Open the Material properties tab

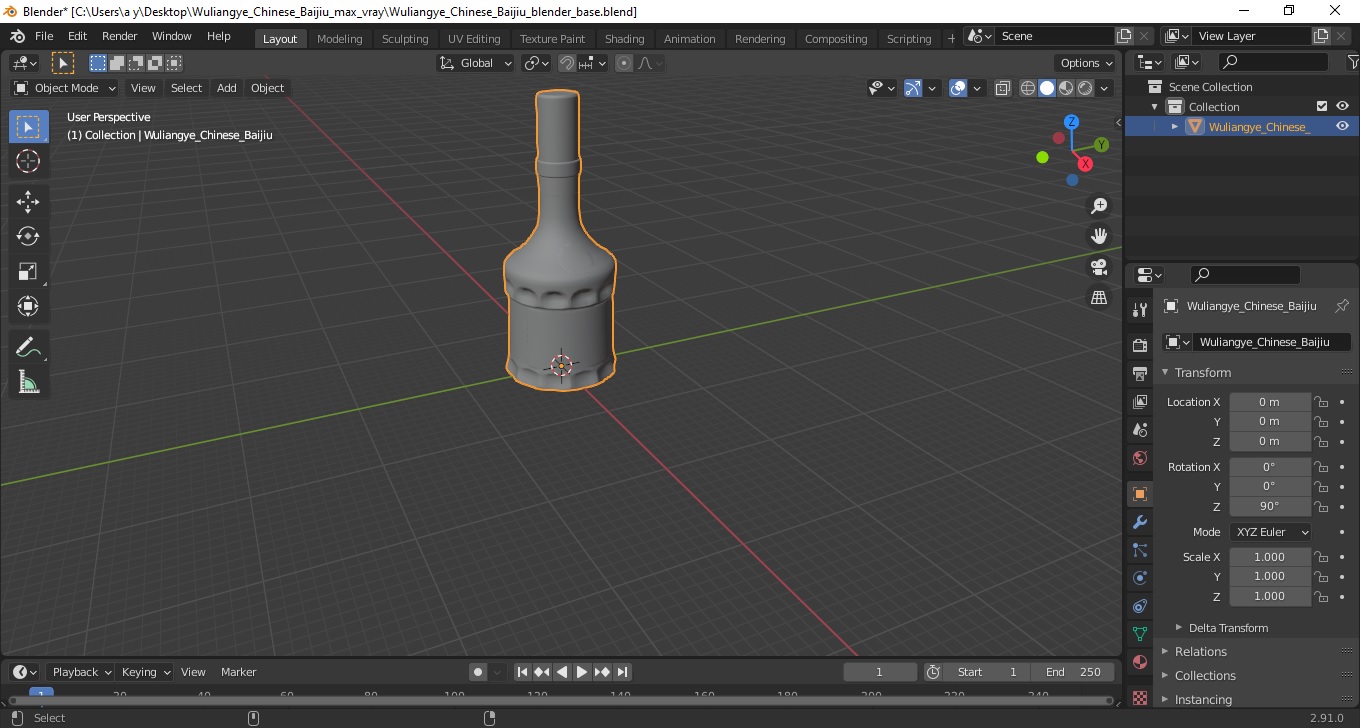coord(1140,662)
